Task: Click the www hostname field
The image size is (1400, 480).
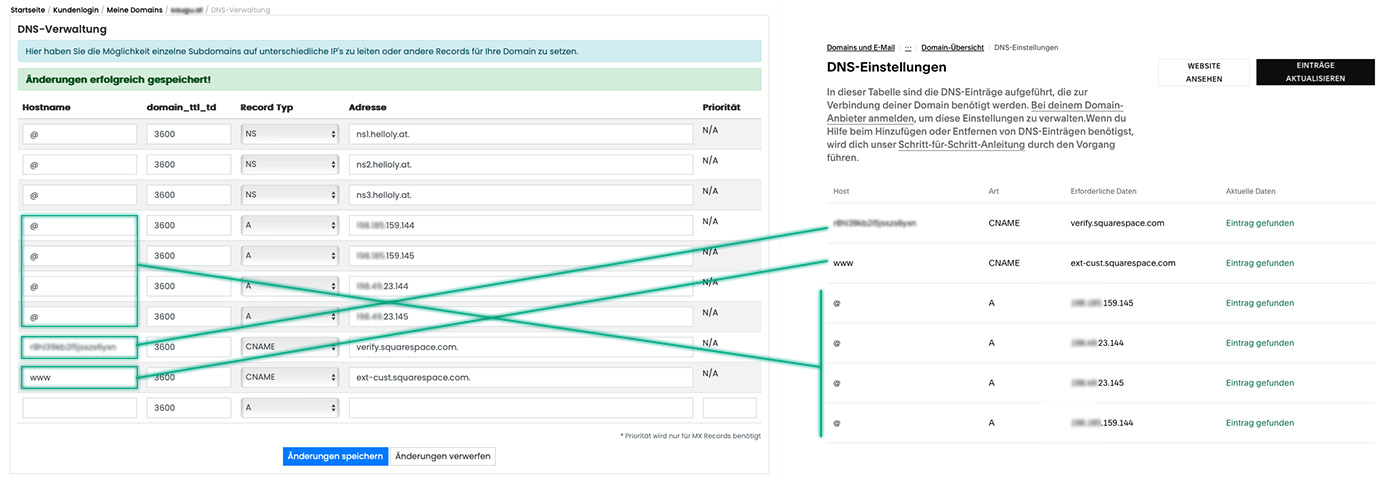Action: [79, 378]
